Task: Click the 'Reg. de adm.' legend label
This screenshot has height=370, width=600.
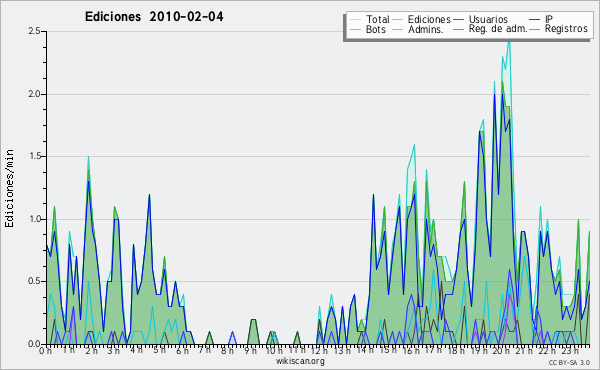Action: pos(498,29)
